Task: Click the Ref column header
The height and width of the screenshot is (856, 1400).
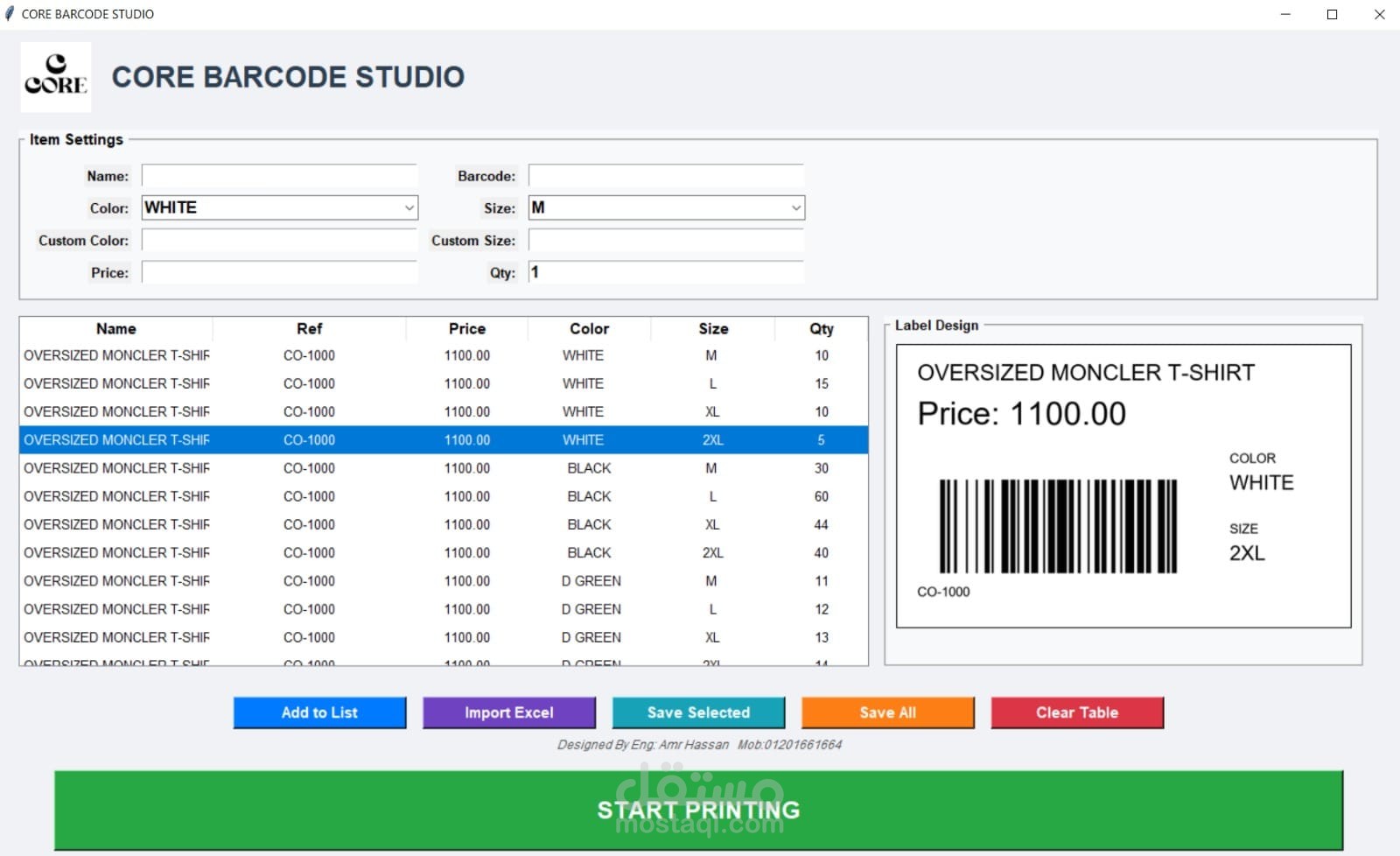Action: (309, 329)
